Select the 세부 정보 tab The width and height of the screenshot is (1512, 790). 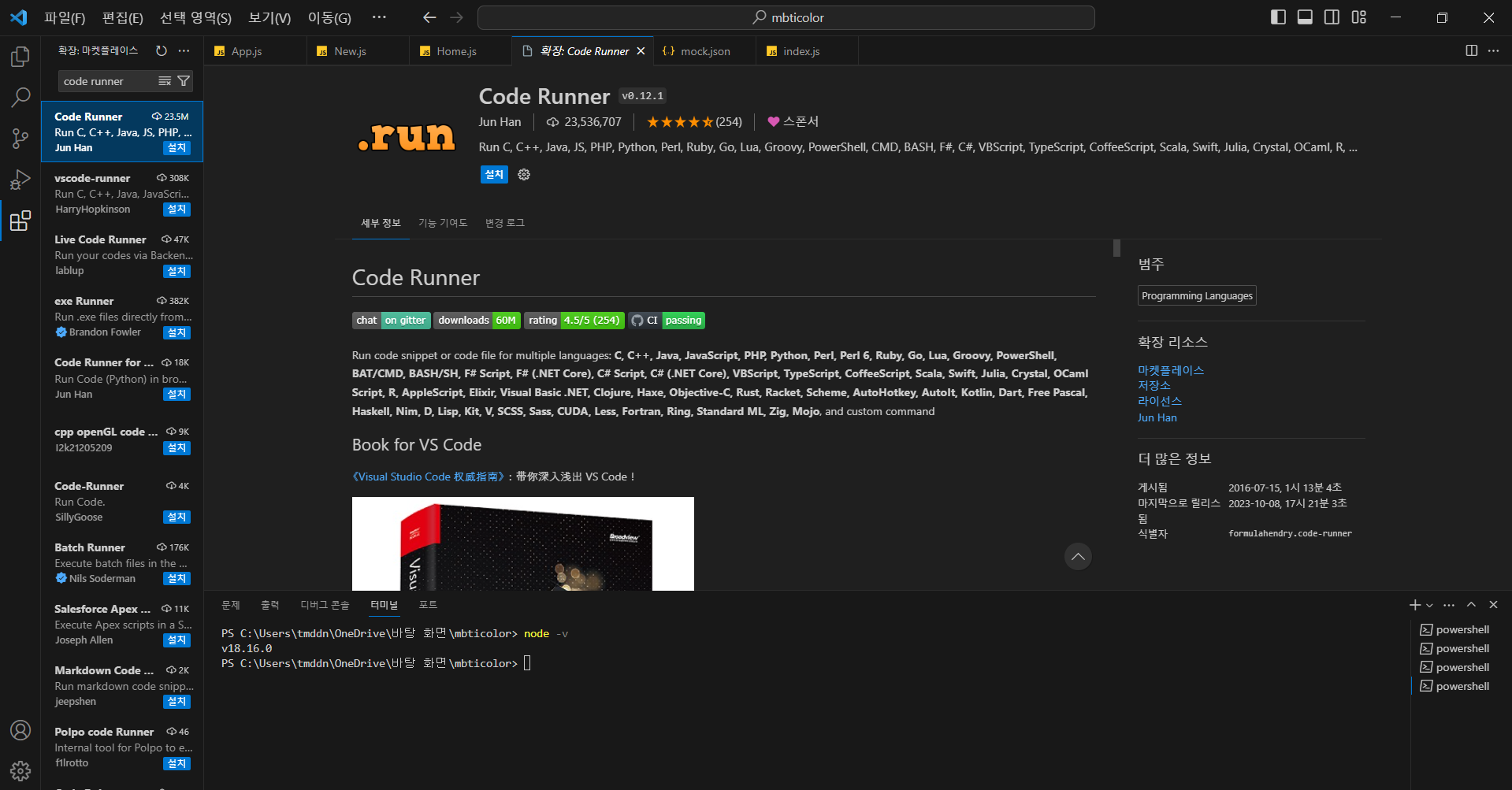pyautogui.click(x=381, y=223)
